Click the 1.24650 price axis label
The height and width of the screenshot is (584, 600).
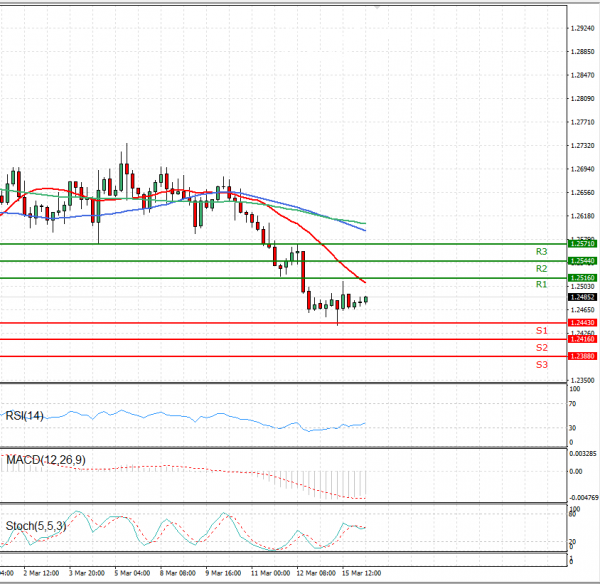[582, 310]
